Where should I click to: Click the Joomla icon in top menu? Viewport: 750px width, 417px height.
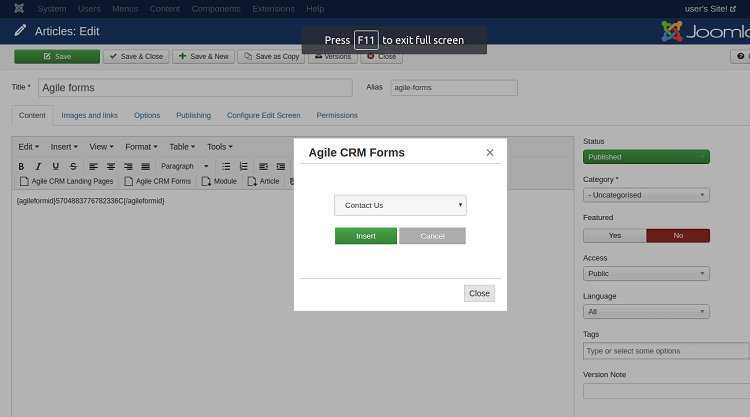(19, 8)
